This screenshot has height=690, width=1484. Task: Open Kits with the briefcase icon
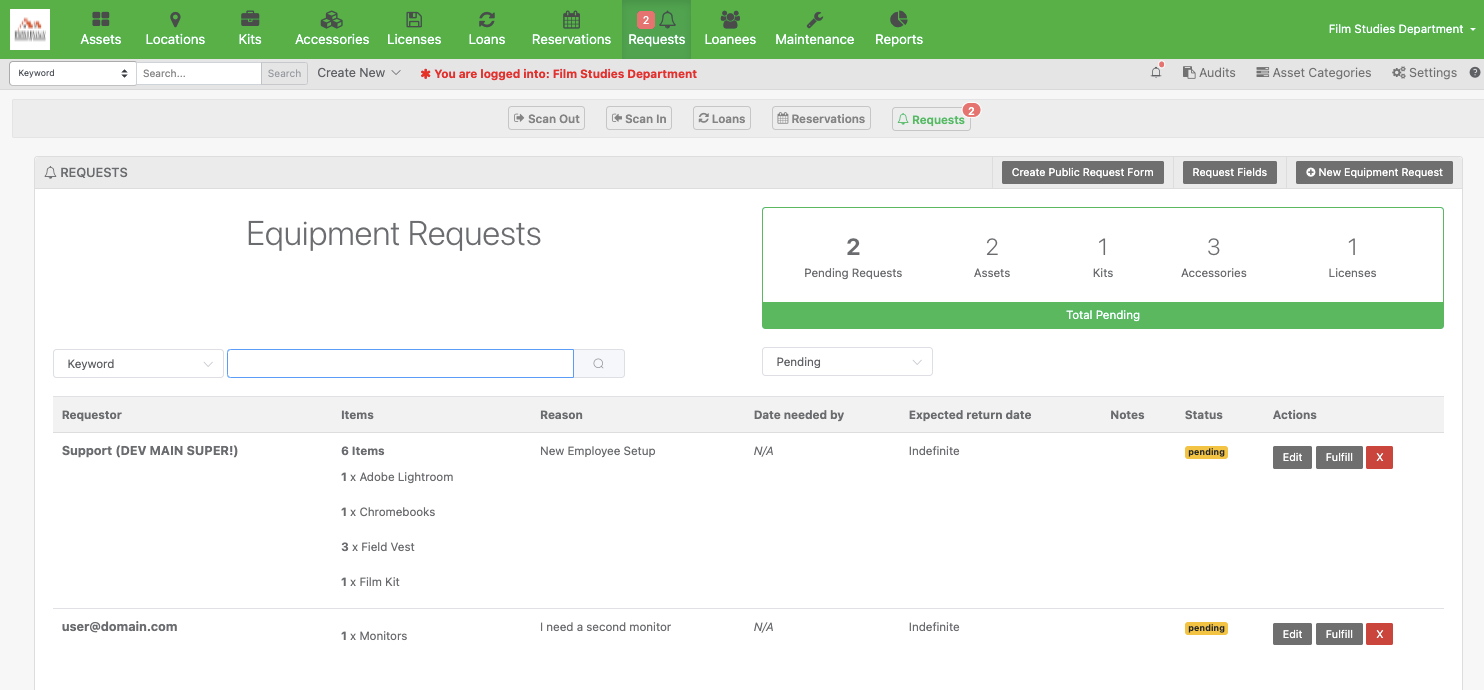pos(250,29)
